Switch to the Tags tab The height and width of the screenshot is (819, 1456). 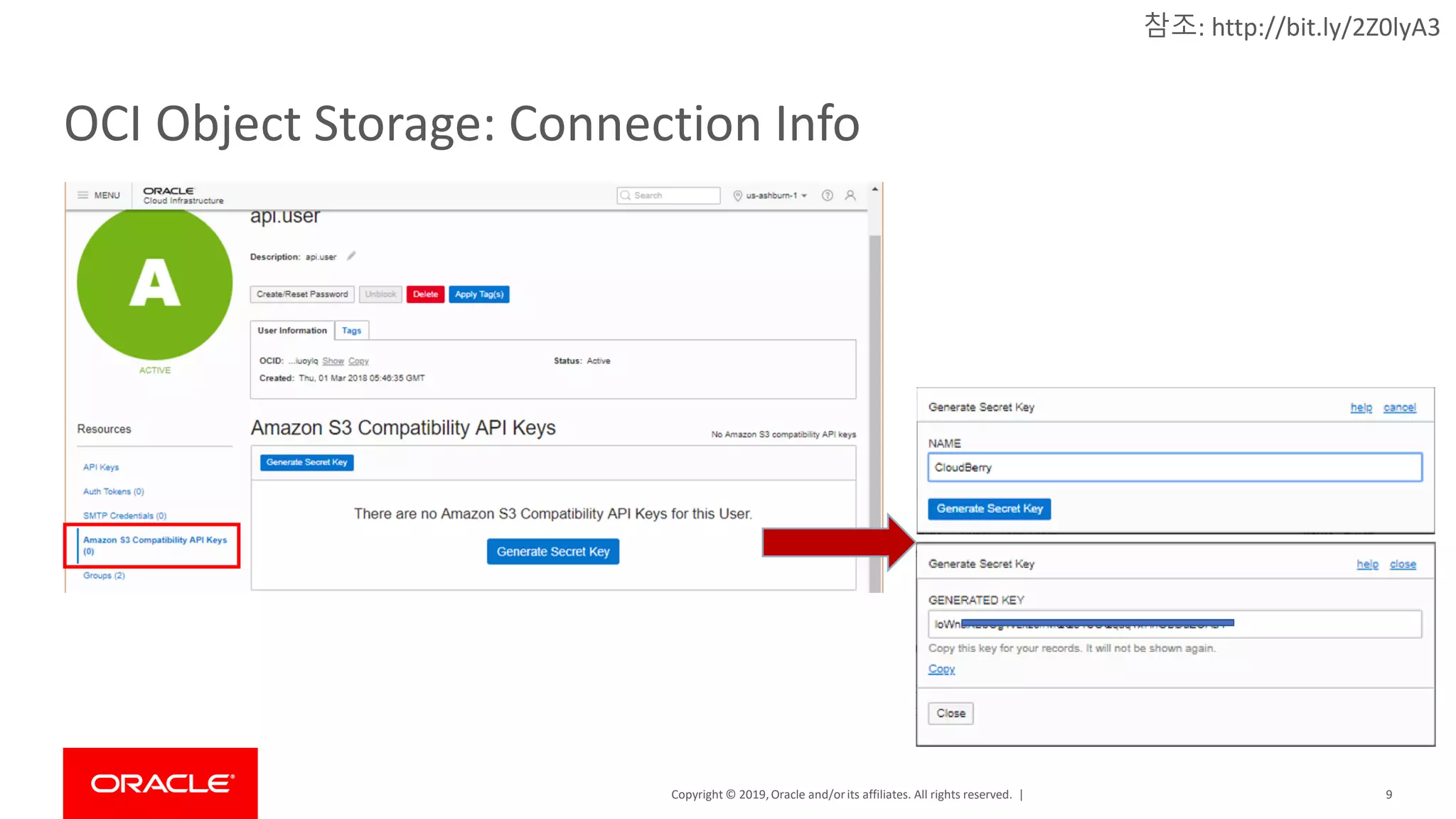coord(351,331)
